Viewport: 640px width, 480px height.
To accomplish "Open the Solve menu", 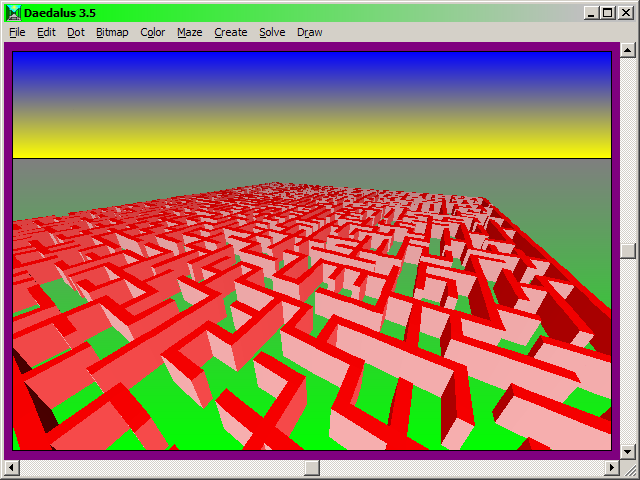I will pos(272,32).
